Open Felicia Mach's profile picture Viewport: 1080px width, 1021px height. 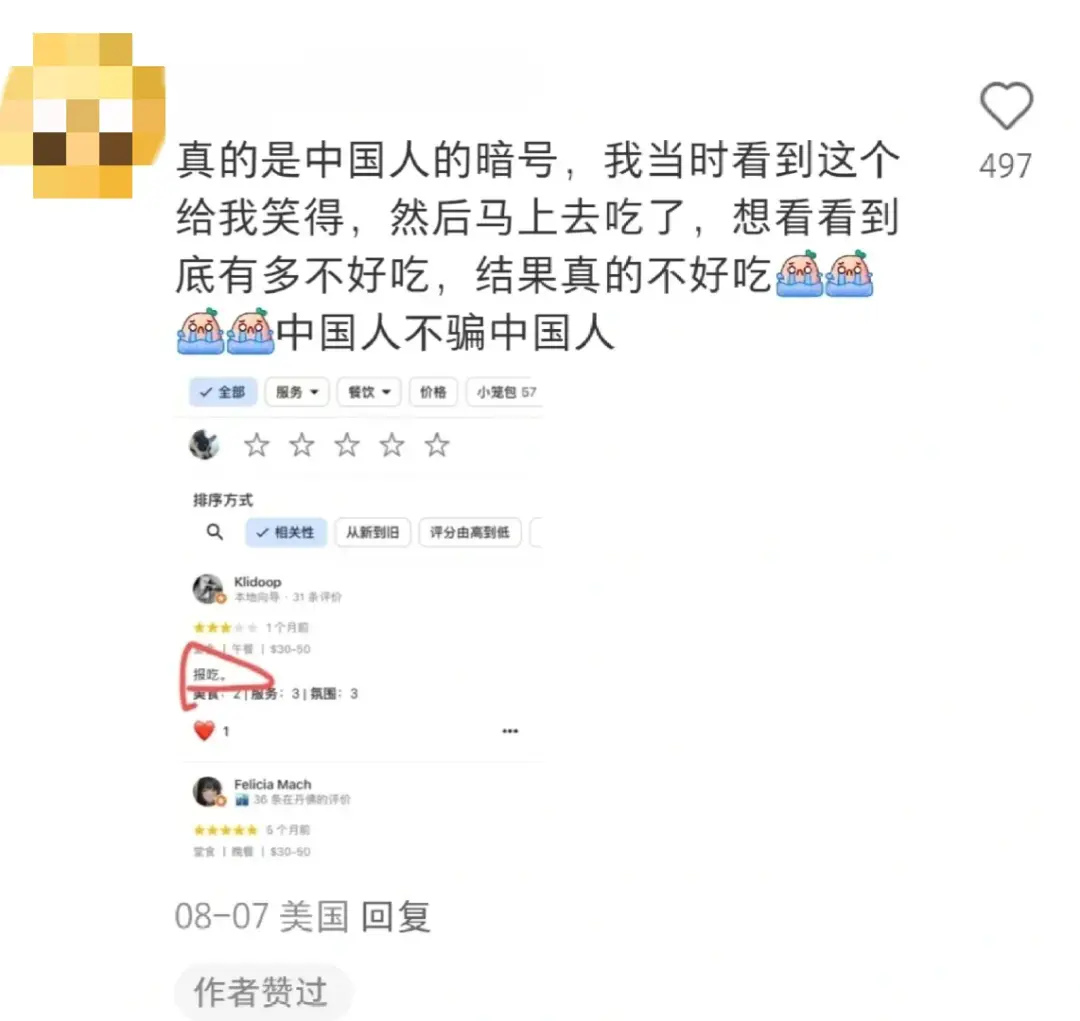[208, 791]
